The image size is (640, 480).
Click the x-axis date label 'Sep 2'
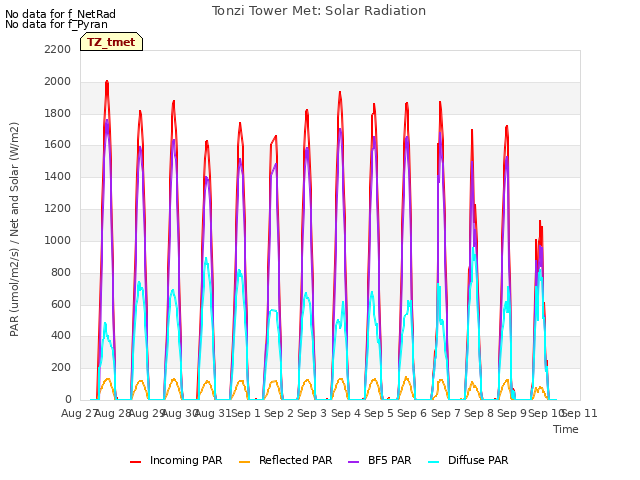click(279, 413)
